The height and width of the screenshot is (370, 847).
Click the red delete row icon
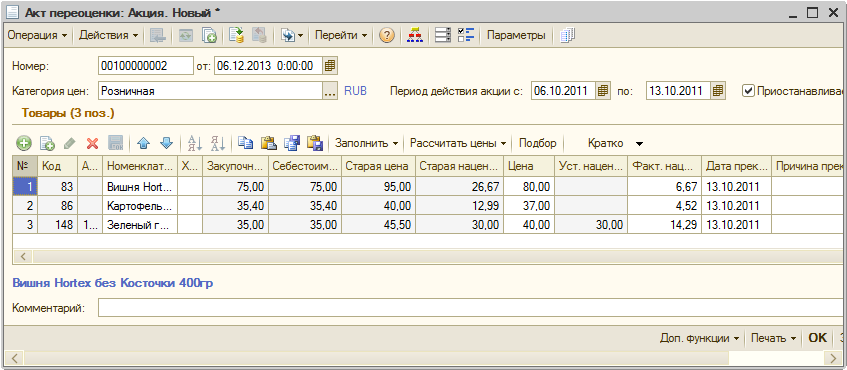(92, 143)
